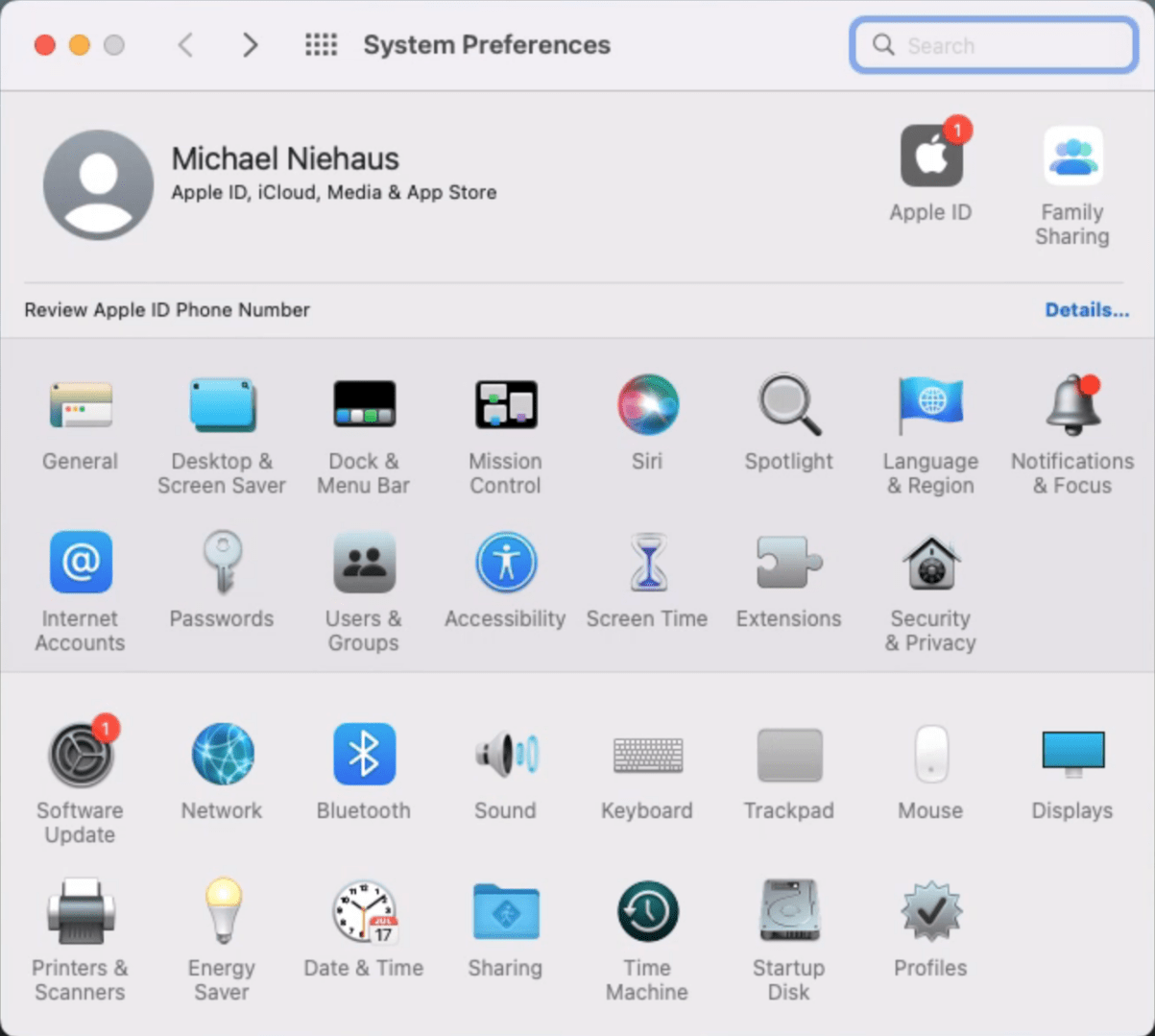Click the Details... link

1086,310
